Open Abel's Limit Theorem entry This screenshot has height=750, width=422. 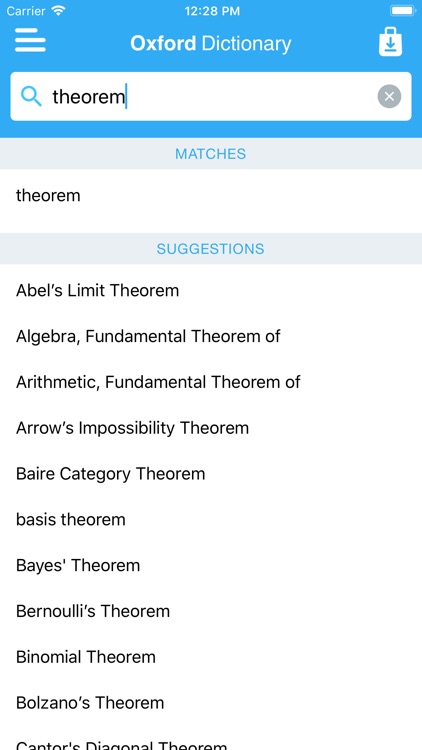pyautogui.click(x=211, y=290)
